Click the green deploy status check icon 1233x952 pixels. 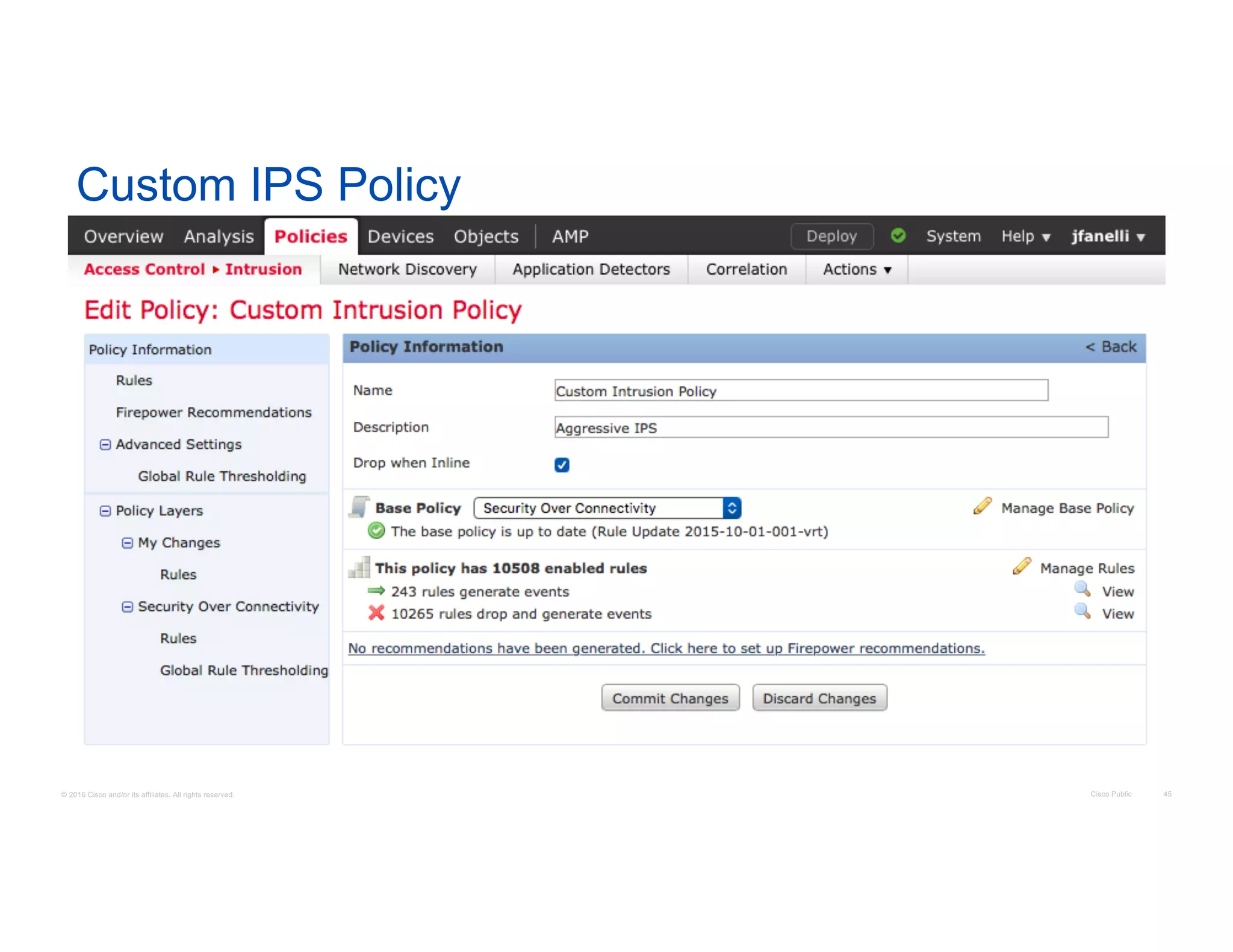(x=898, y=235)
